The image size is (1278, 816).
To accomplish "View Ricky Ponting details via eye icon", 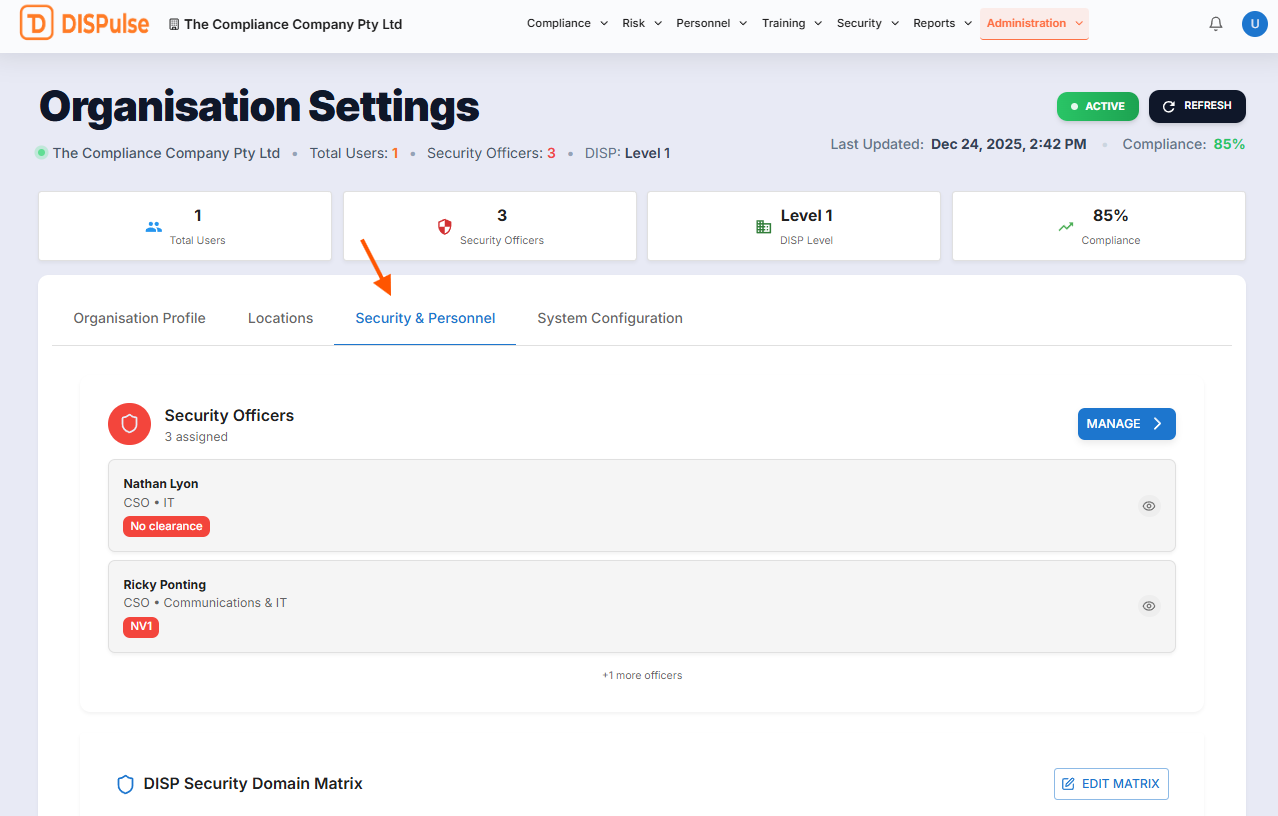I will point(1149,606).
